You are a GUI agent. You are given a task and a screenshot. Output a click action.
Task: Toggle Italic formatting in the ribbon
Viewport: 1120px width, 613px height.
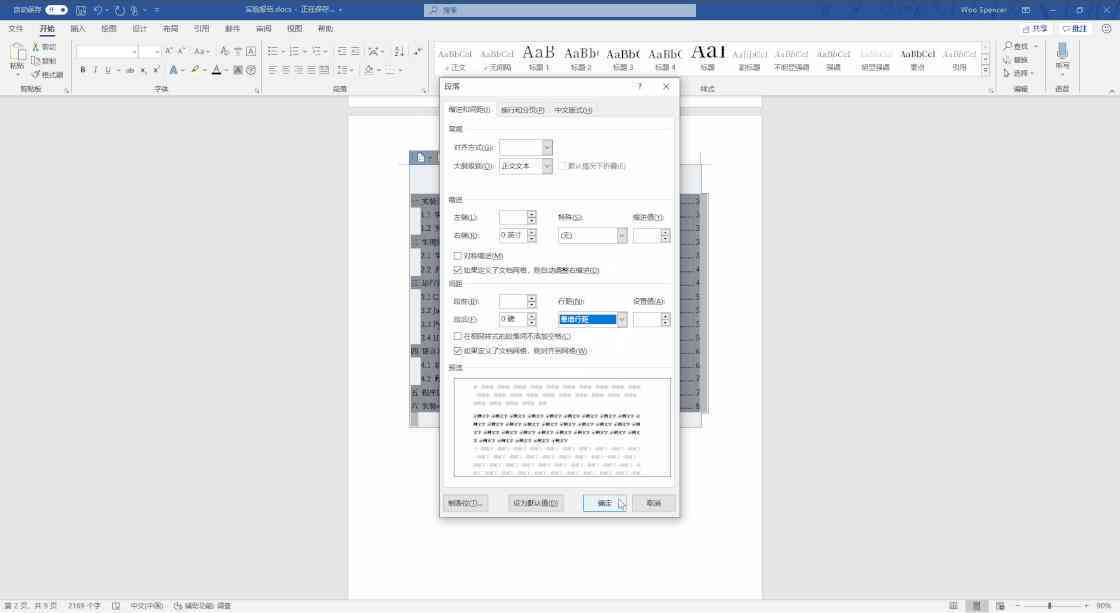click(x=95, y=70)
